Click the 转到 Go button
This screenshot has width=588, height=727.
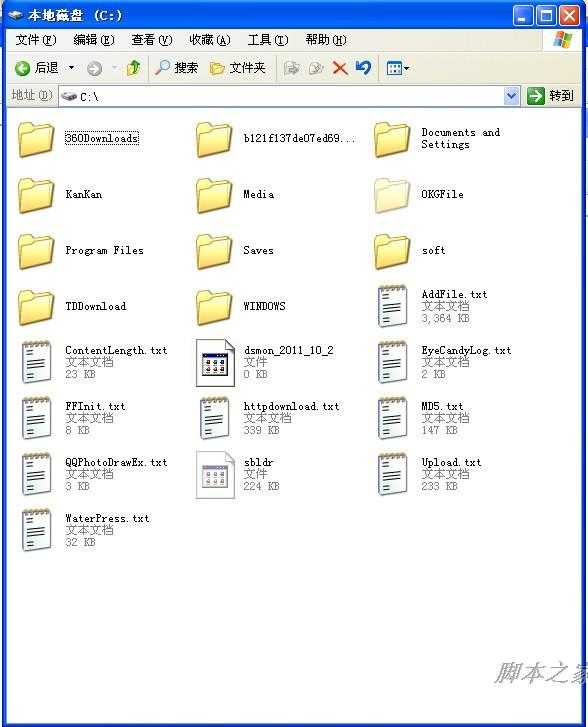point(551,96)
